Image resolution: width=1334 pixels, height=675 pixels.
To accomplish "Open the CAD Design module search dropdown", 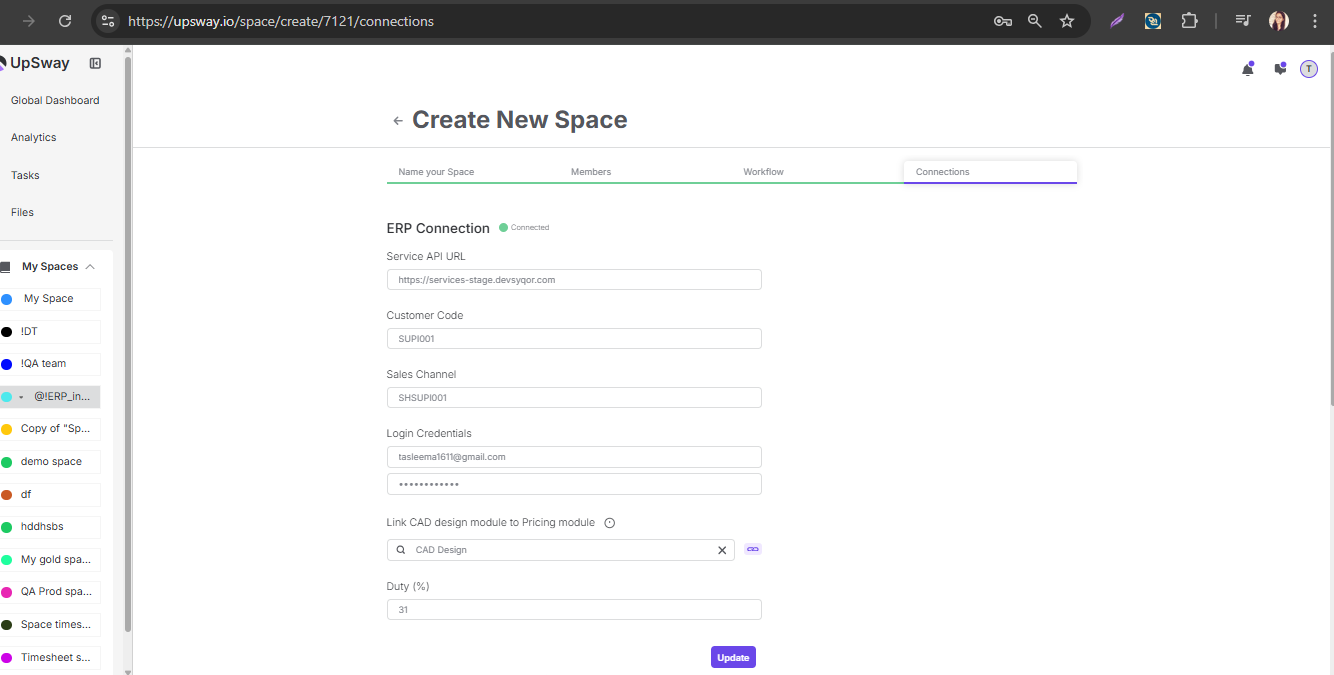I will (x=560, y=550).
